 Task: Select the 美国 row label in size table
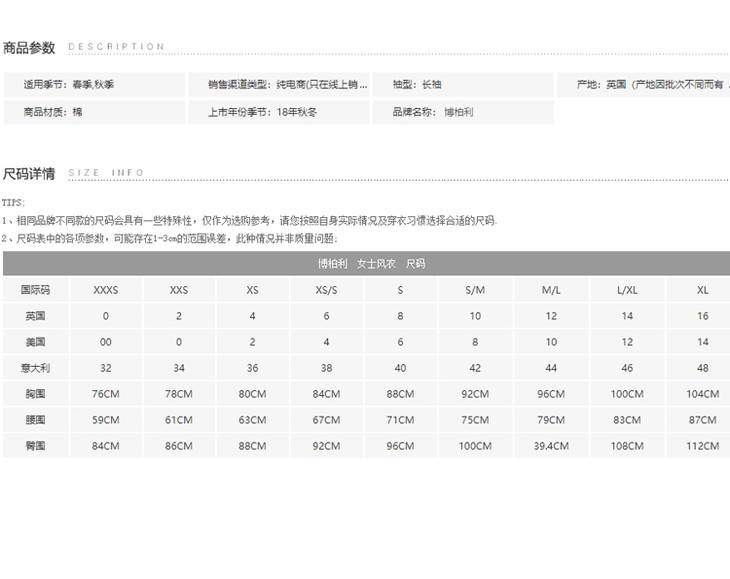click(35, 342)
